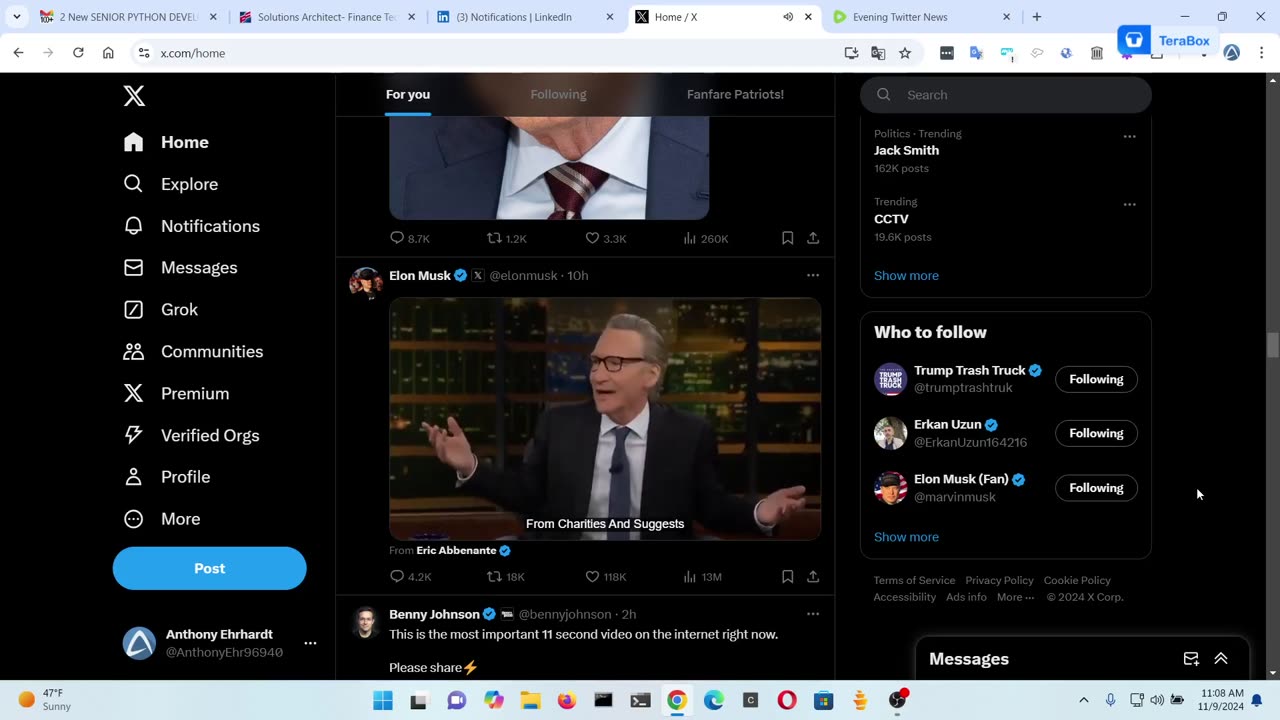
Task: Open options for Jack Smith trend
Action: coord(1129,136)
